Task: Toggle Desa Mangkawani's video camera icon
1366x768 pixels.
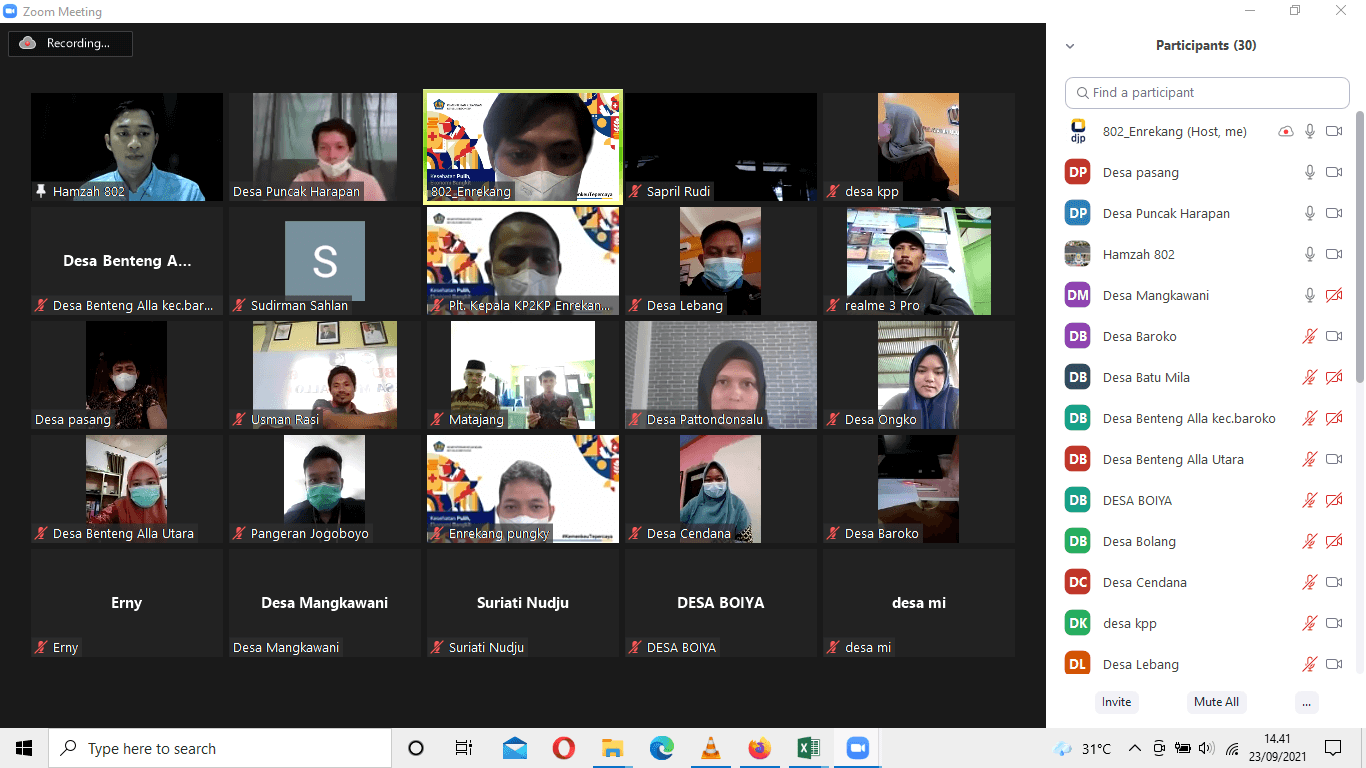Action: [x=1333, y=295]
